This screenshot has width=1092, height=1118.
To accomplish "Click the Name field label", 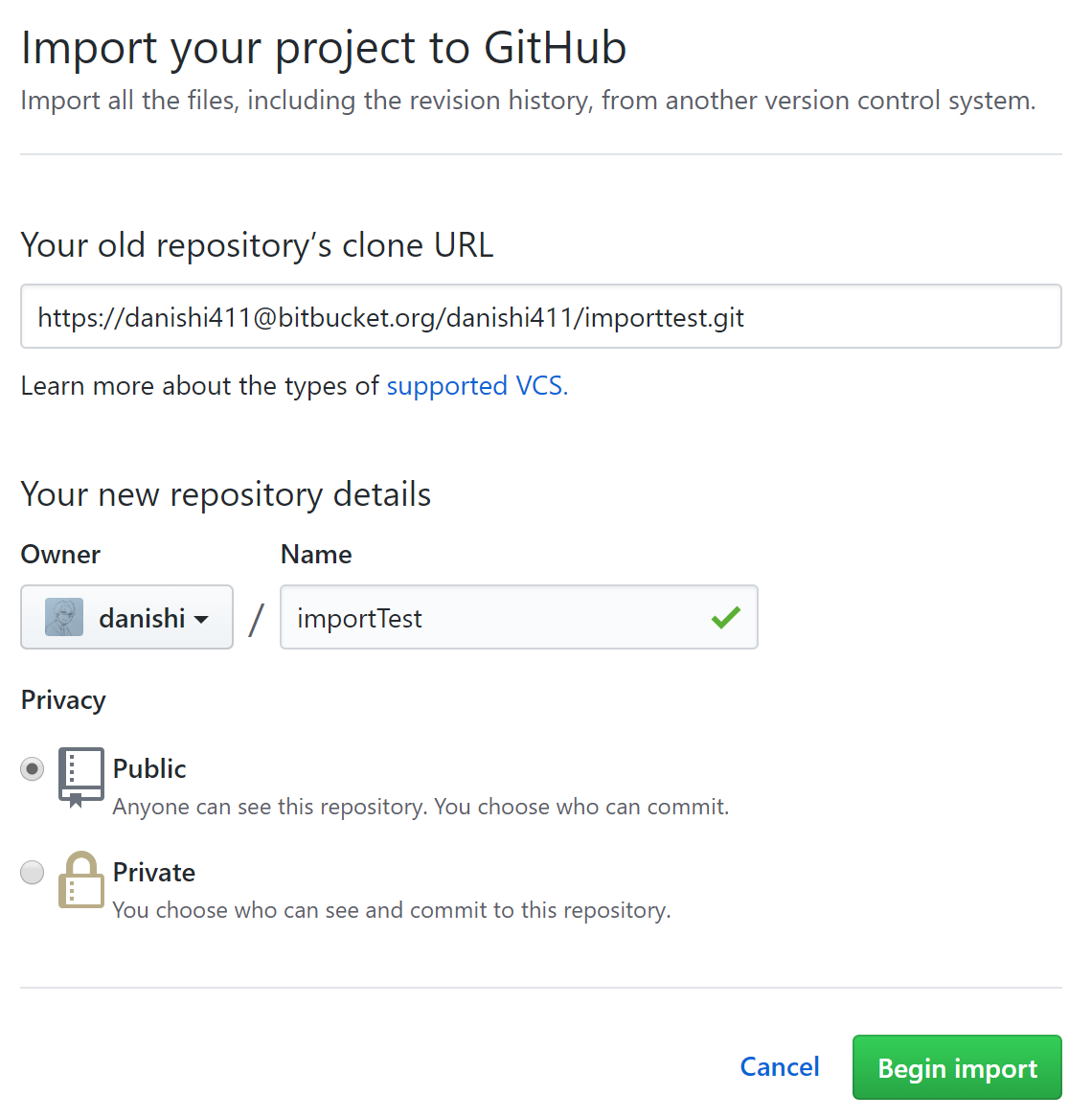I will click(316, 554).
